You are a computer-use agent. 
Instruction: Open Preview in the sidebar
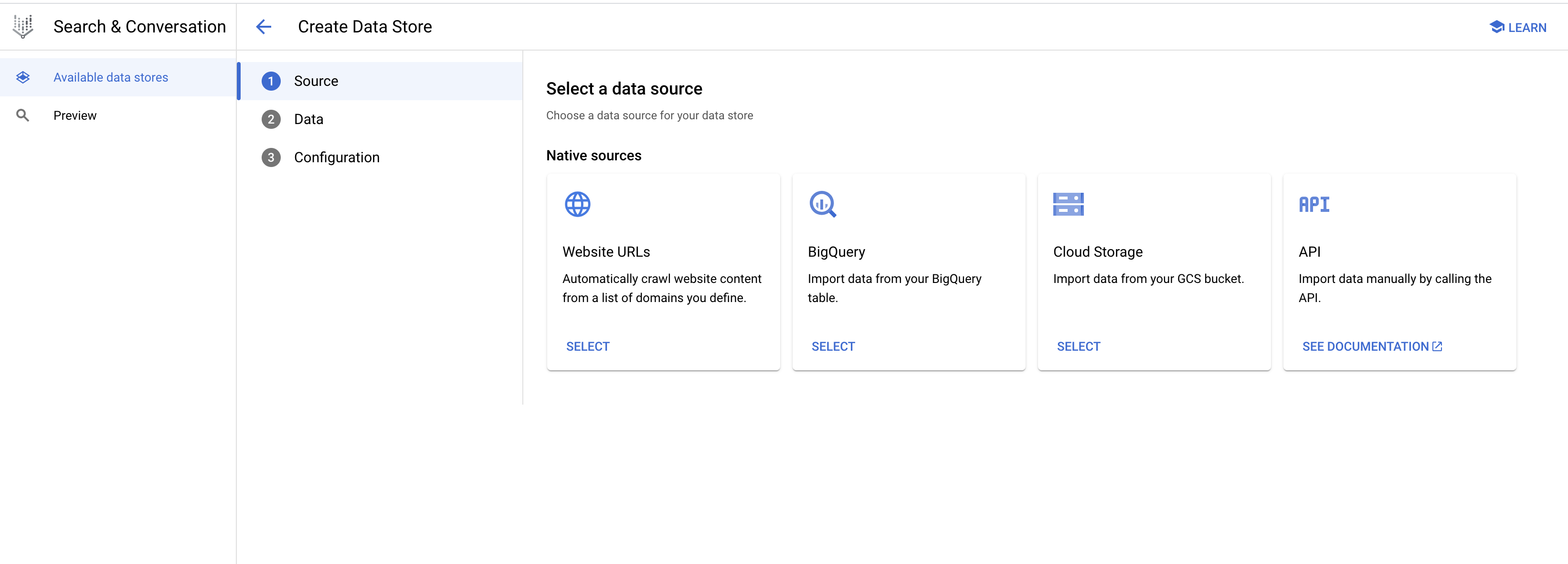(x=117, y=115)
